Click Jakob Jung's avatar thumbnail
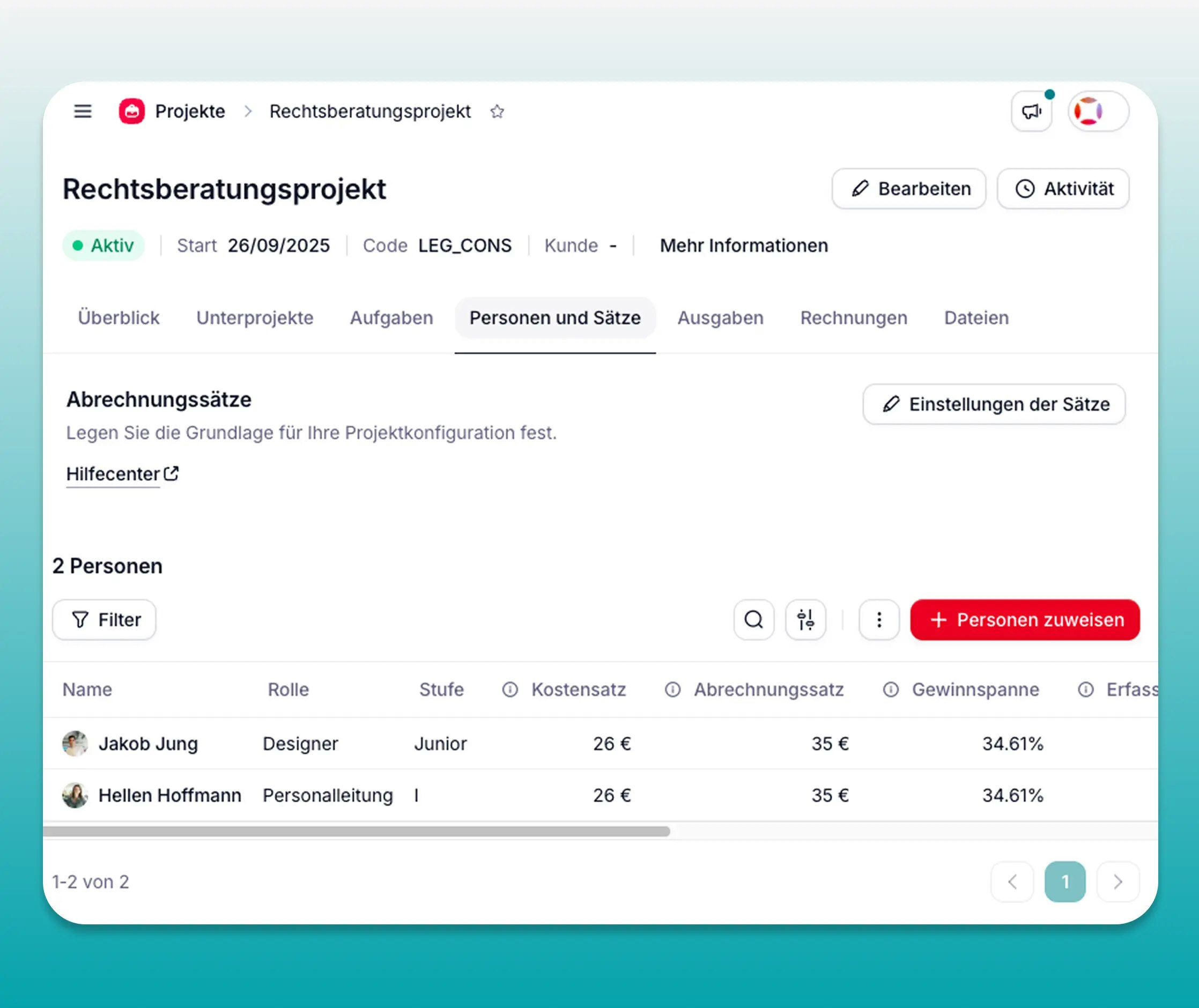The height and width of the screenshot is (1008, 1199). pos(75,744)
